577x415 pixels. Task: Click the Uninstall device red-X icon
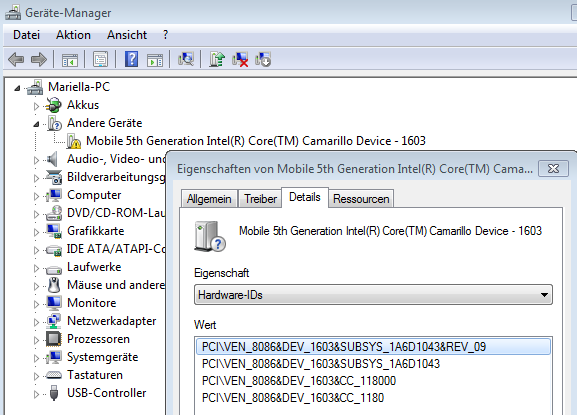click(x=240, y=59)
